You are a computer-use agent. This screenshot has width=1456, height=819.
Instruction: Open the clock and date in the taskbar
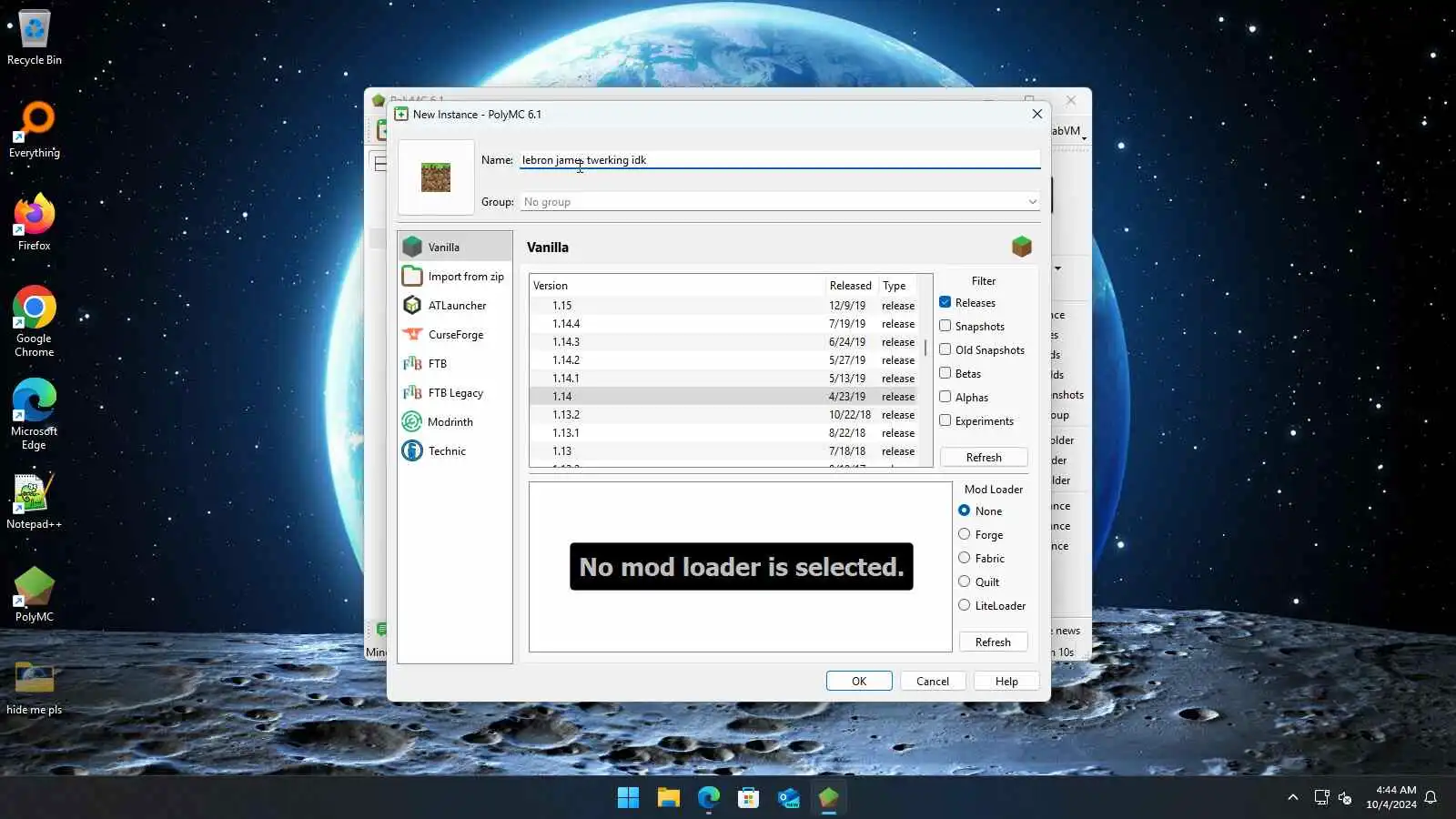1391,797
